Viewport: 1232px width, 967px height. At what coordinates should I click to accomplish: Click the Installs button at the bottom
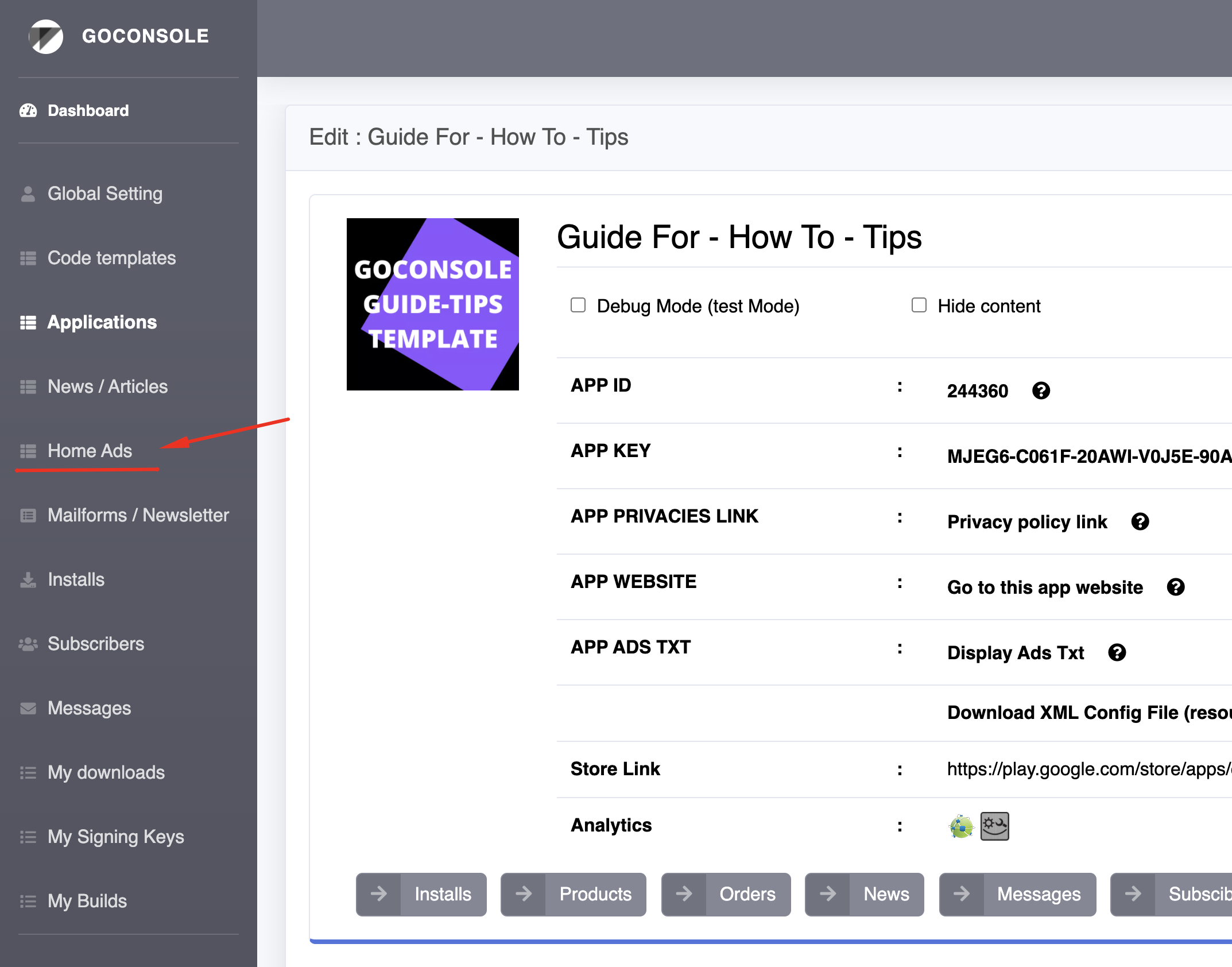pos(421,894)
